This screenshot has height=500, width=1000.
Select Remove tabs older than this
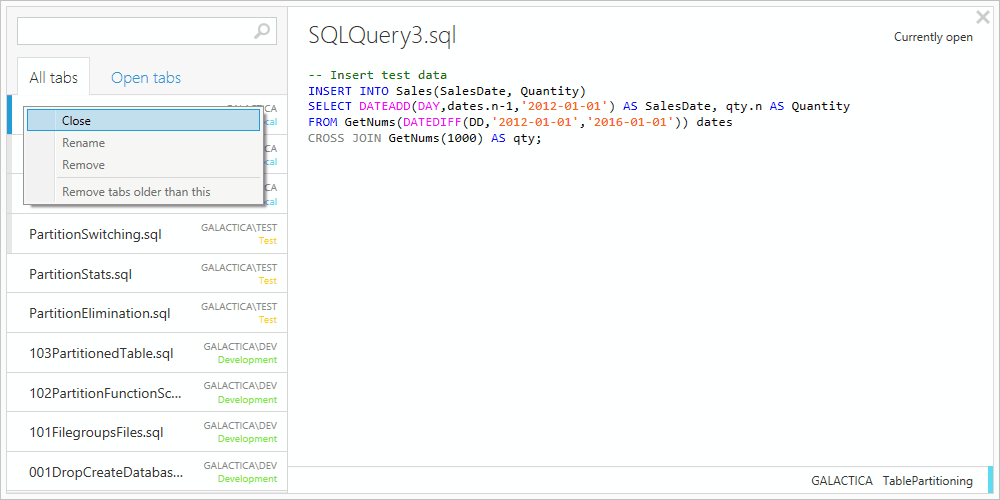(136, 192)
